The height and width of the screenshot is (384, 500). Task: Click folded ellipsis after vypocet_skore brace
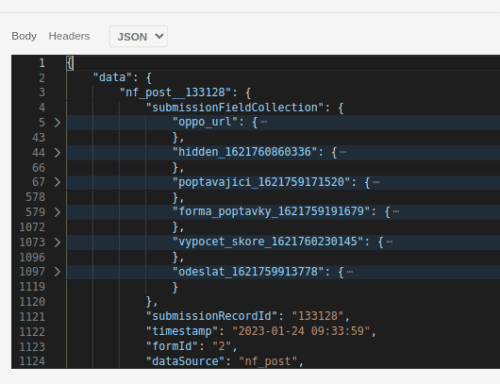coord(389,242)
